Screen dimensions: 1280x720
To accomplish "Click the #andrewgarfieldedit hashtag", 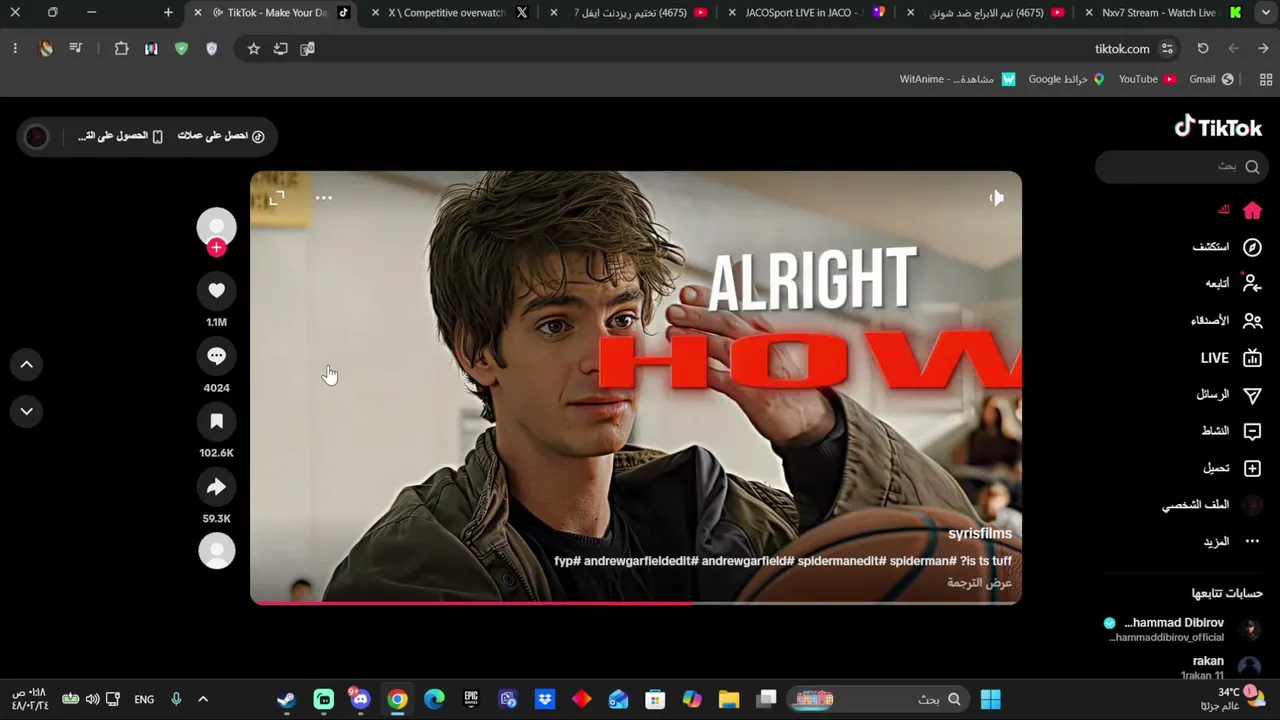I will point(641,561).
